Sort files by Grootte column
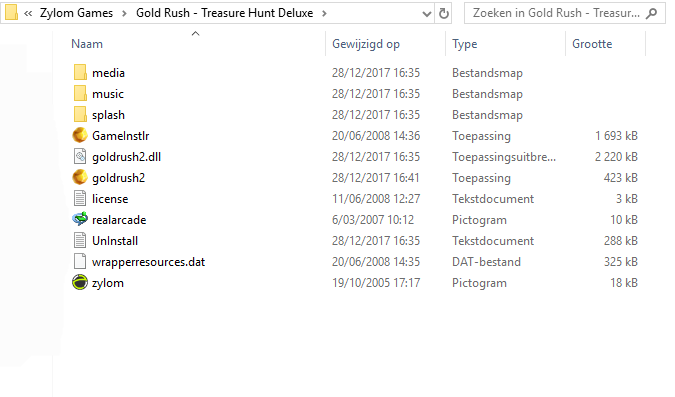This screenshot has height=397, width=675. (592, 44)
